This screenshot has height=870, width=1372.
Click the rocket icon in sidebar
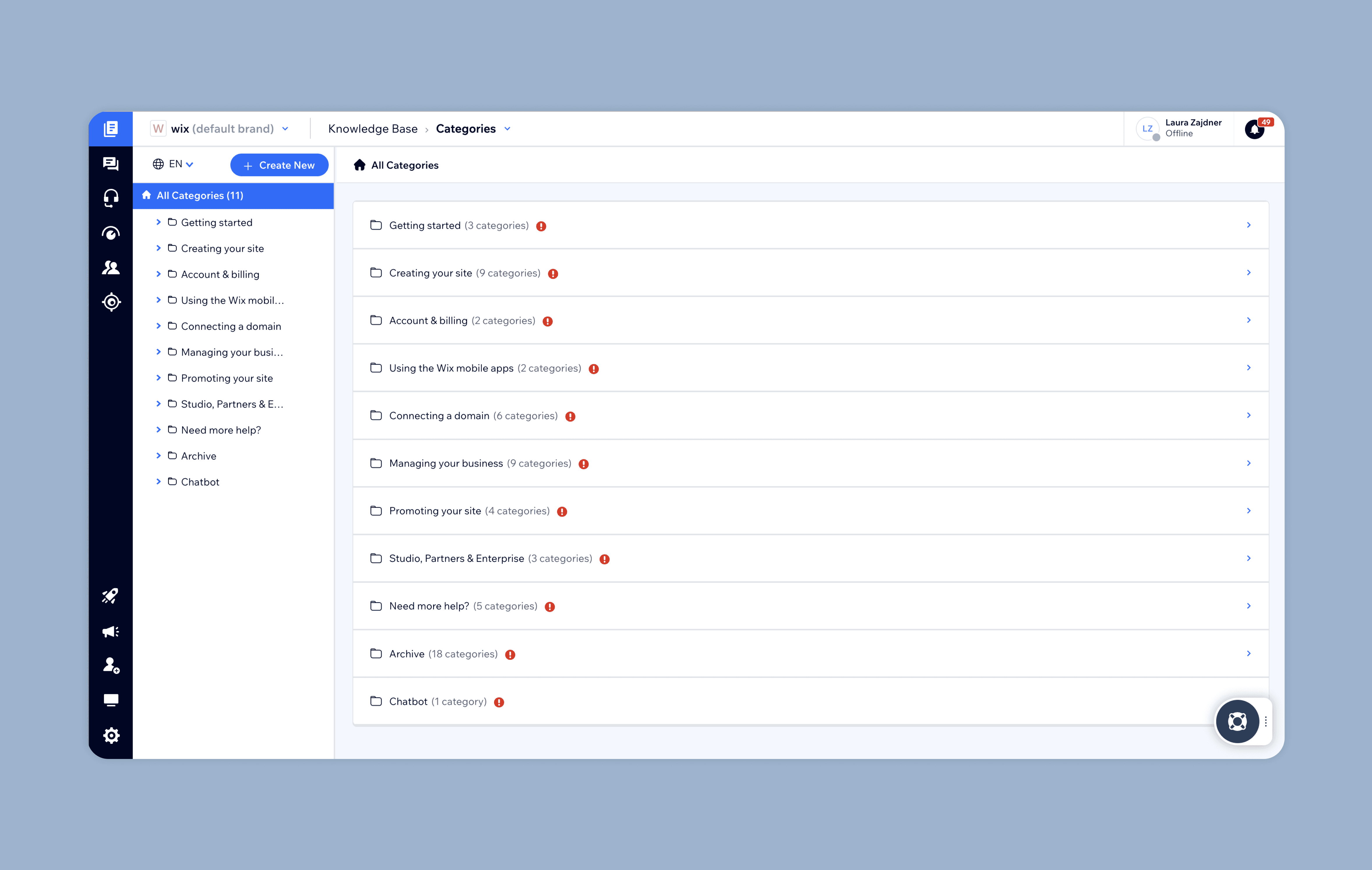click(110, 596)
